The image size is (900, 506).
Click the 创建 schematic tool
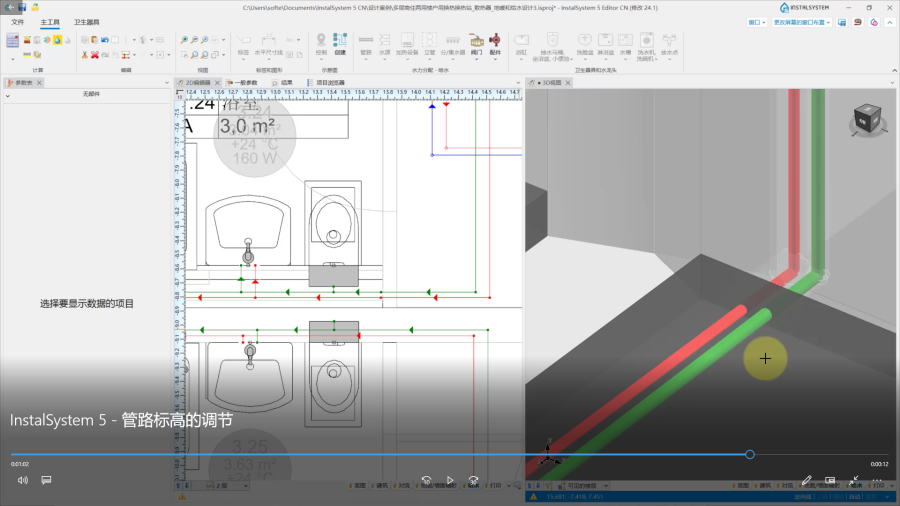(340, 45)
